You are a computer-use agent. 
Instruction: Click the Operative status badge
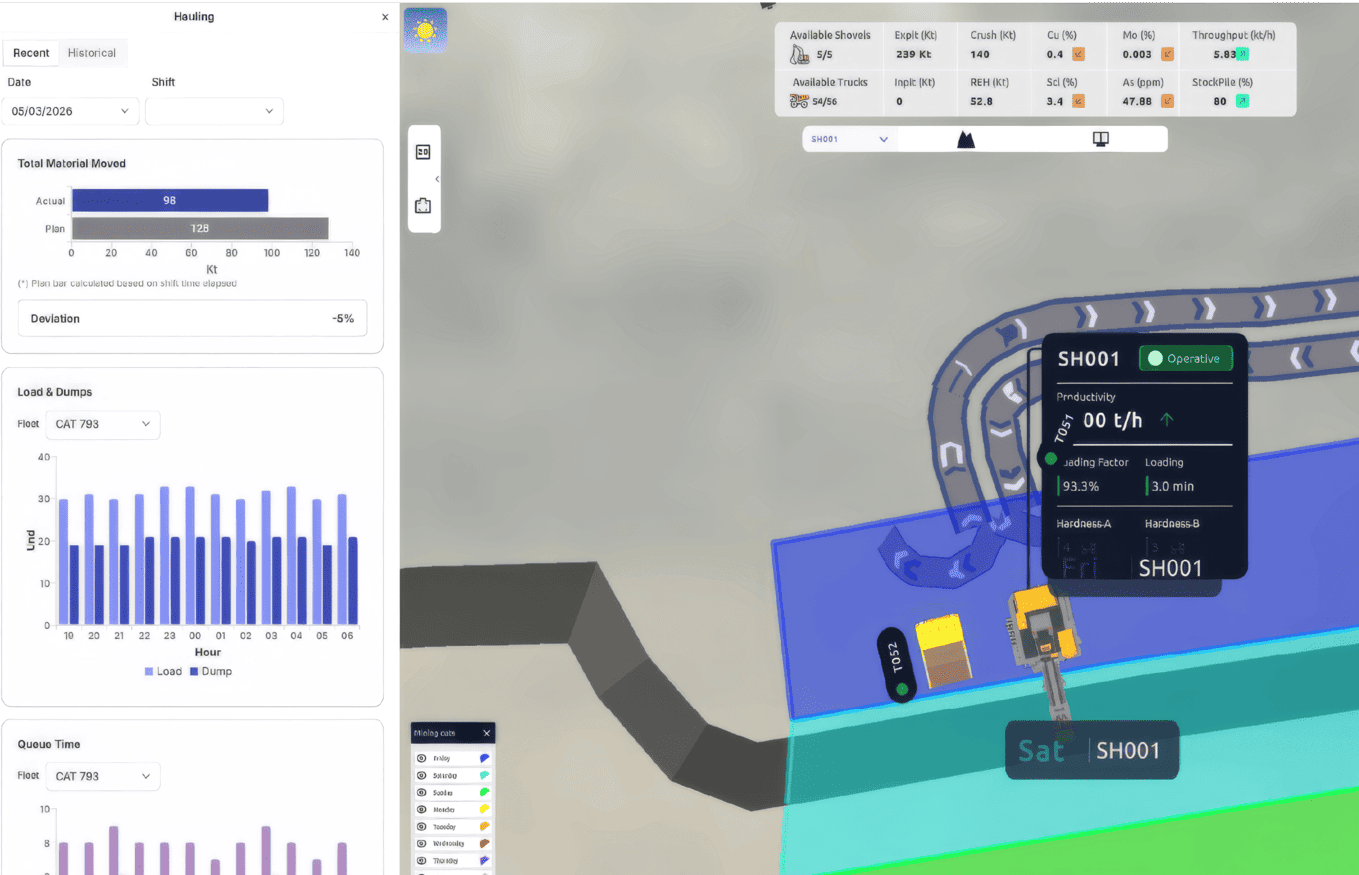tap(1186, 358)
